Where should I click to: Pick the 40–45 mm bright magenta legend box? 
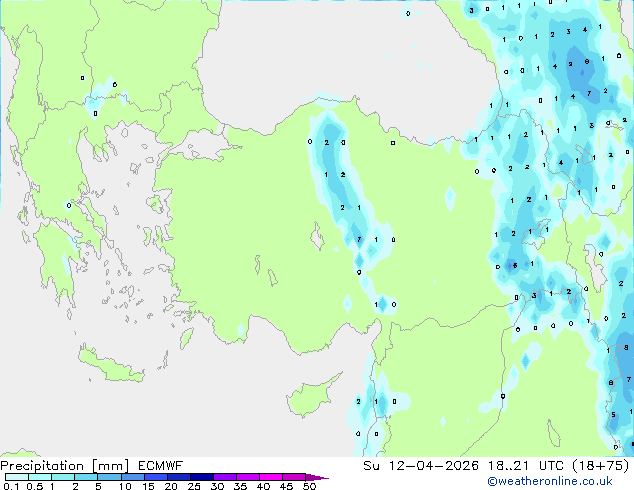[x=271, y=477]
